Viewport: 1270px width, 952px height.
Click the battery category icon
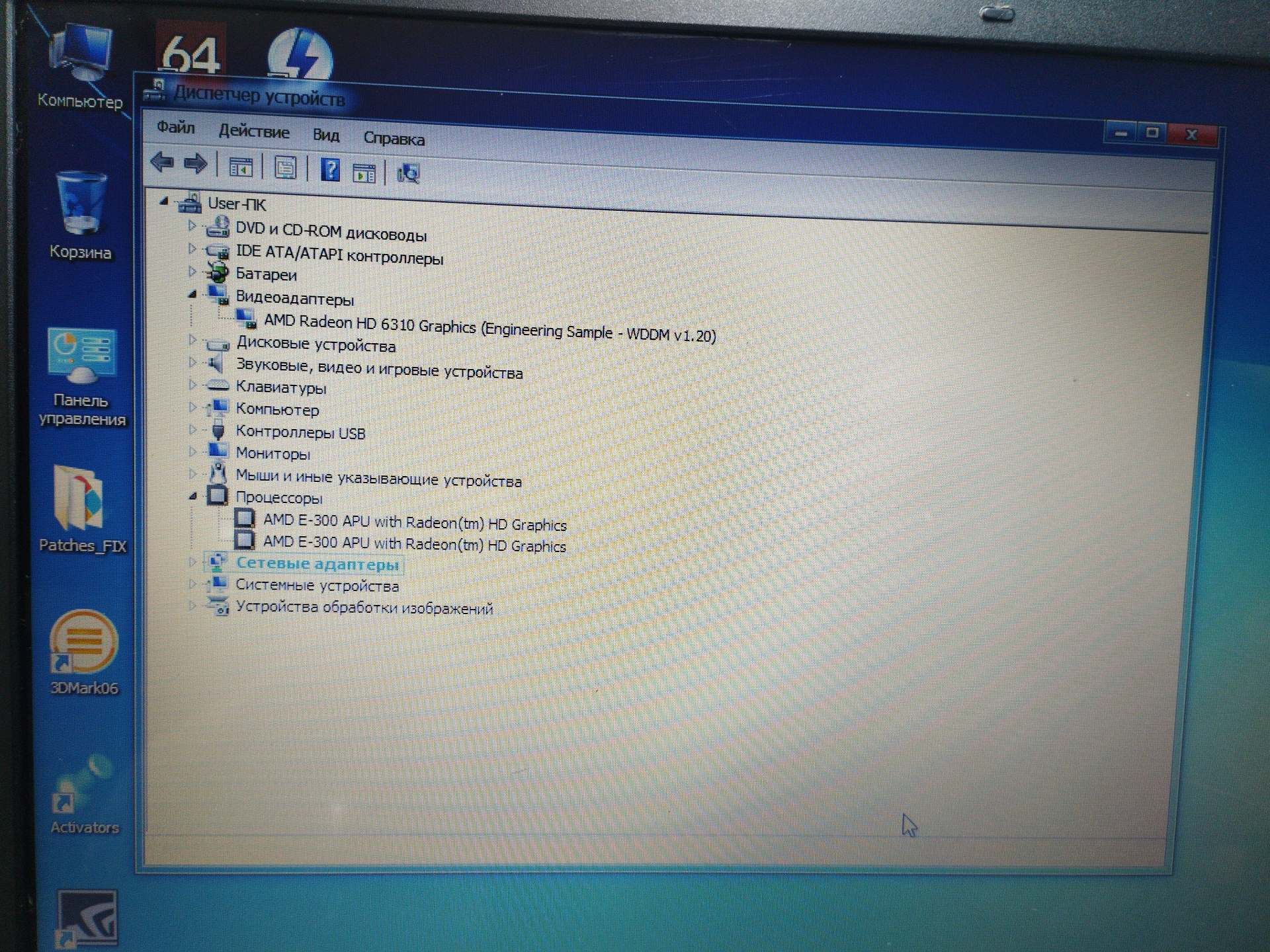tap(217, 272)
